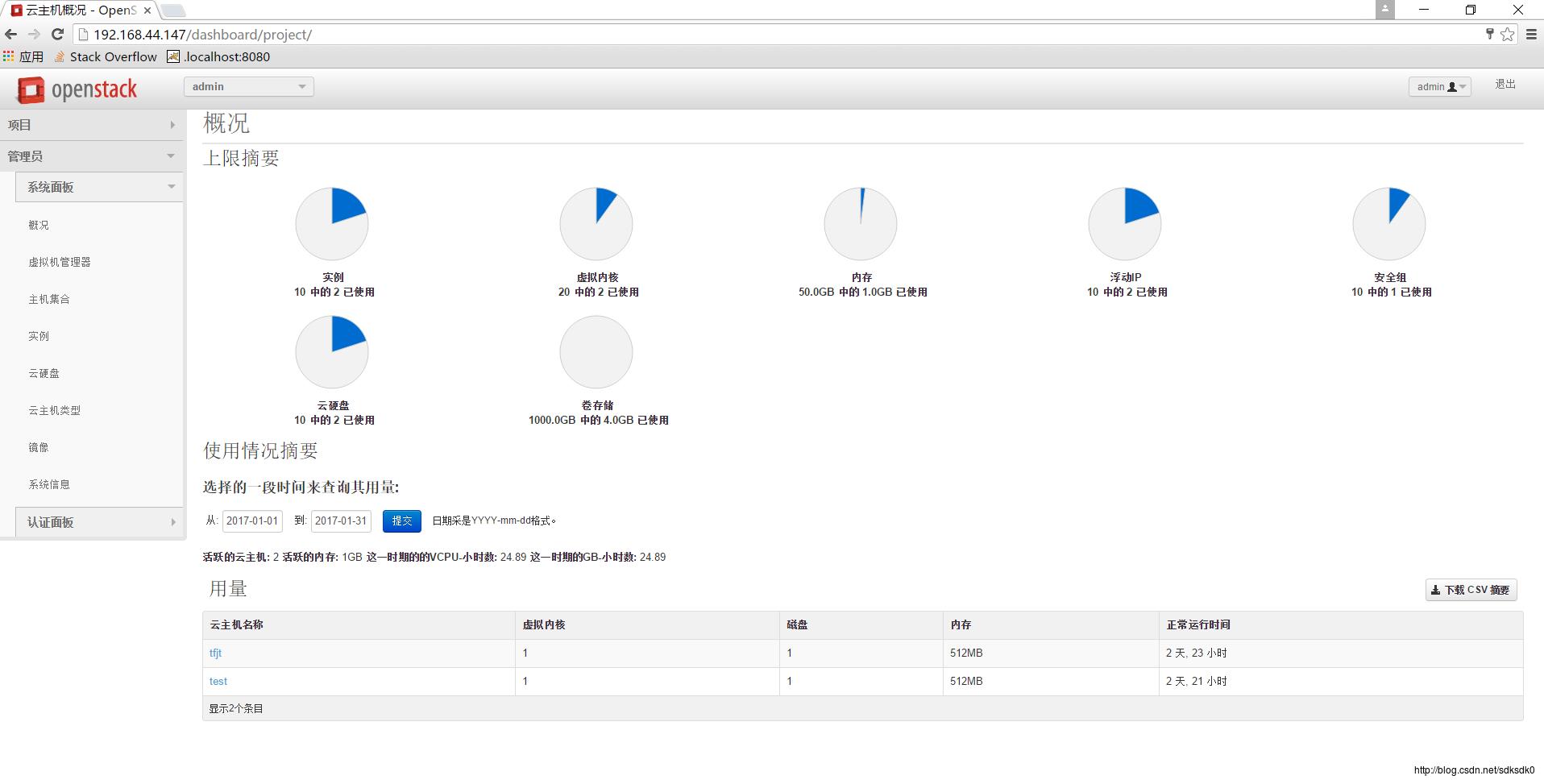Screen dimensions: 1544x784
Task: Open 系统信息 in the sidebar
Action: 49,484
